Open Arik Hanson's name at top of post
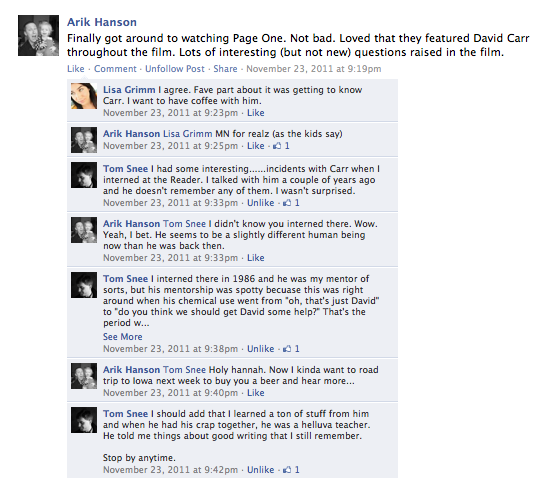This screenshot has width=551, height=478. pyautogui.click(x=102, y=22)
